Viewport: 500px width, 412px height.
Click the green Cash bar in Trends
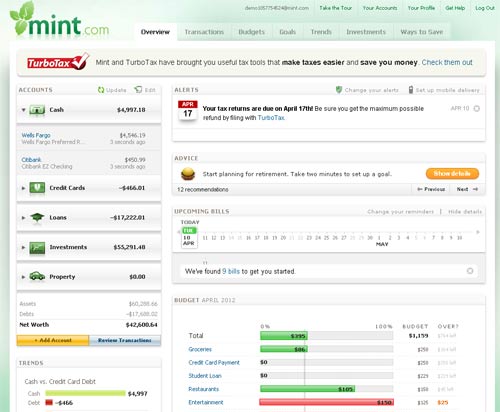(x=85, y=394)
